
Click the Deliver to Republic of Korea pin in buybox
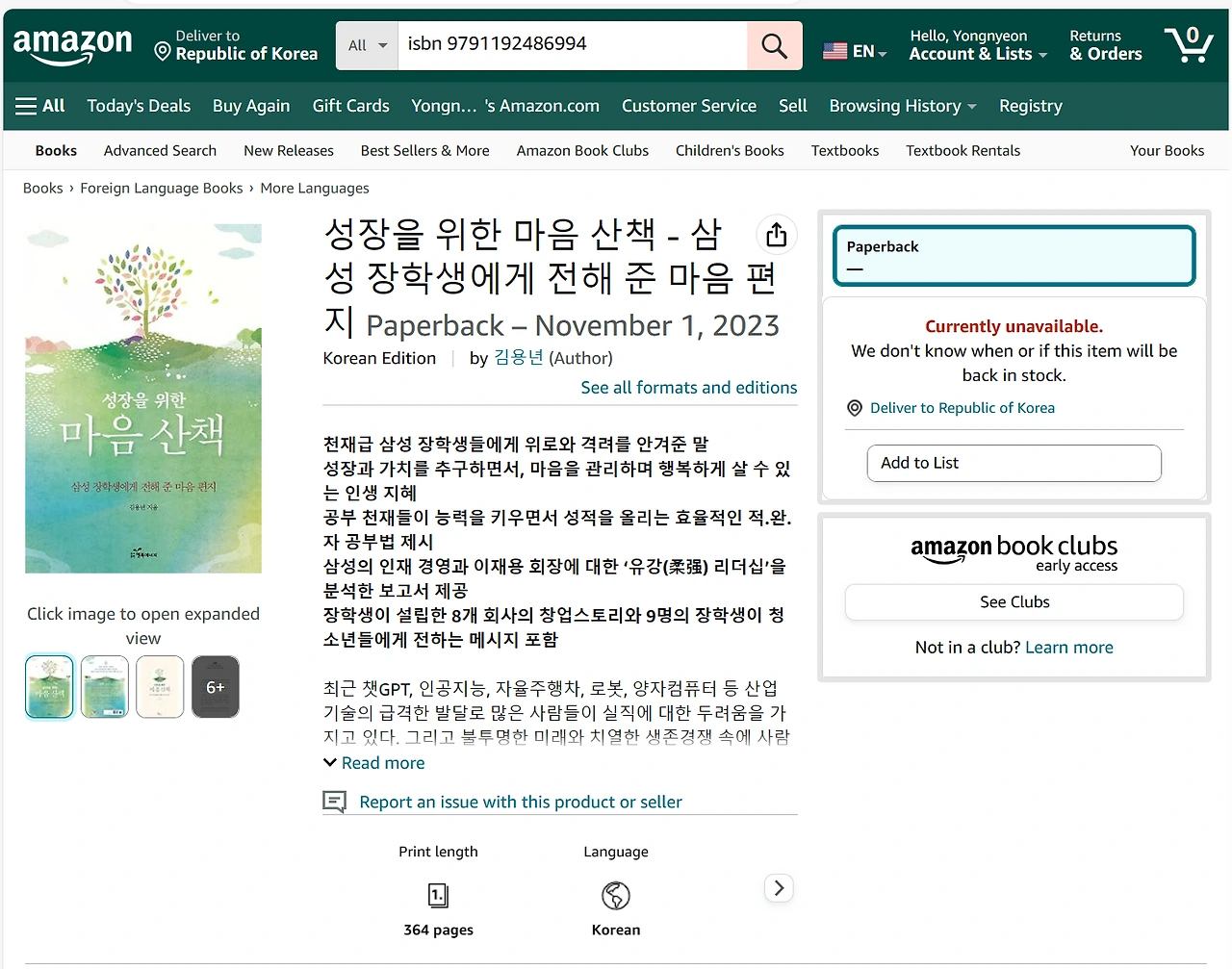[854, 408]
